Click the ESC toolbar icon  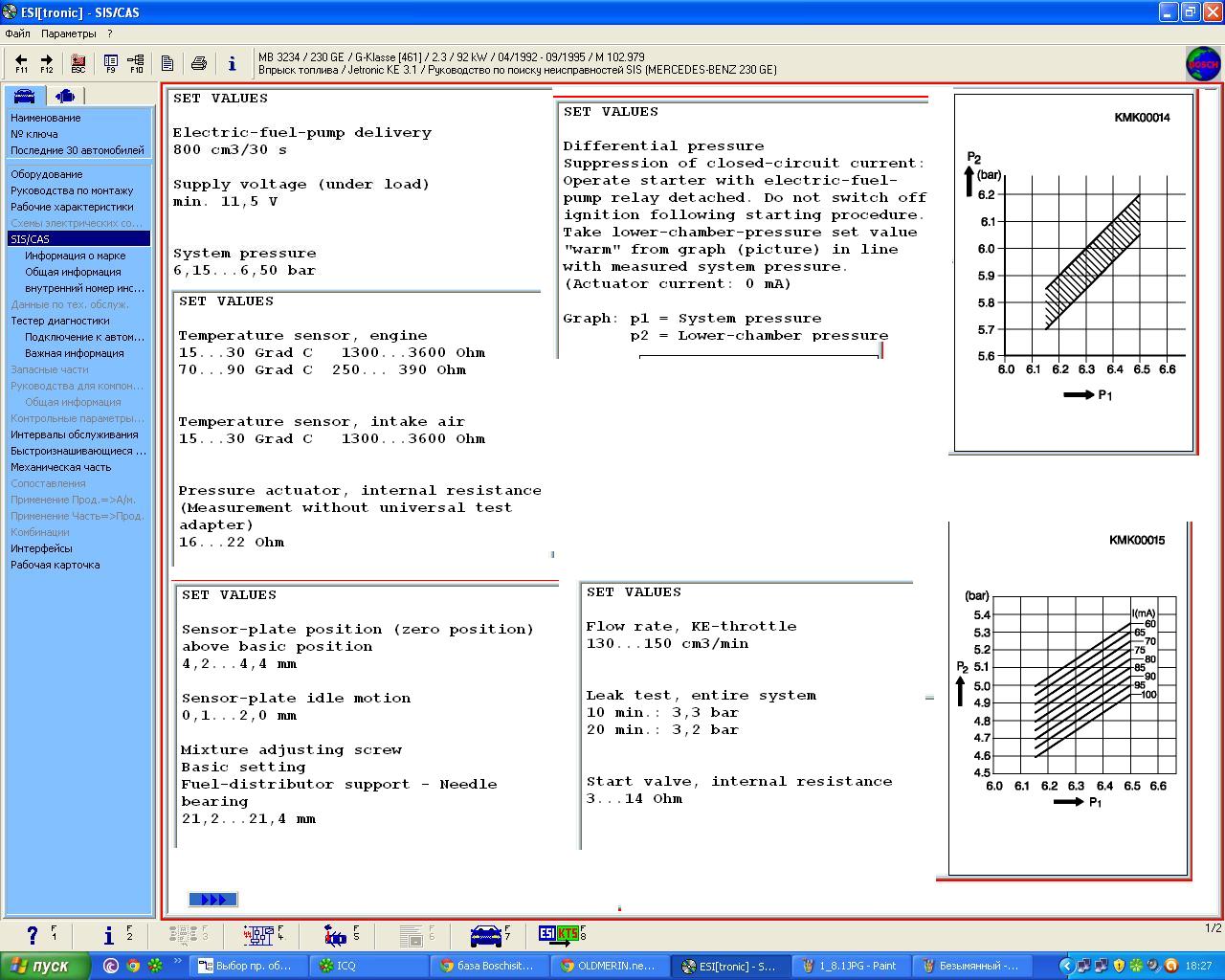[x=78, y=63]
